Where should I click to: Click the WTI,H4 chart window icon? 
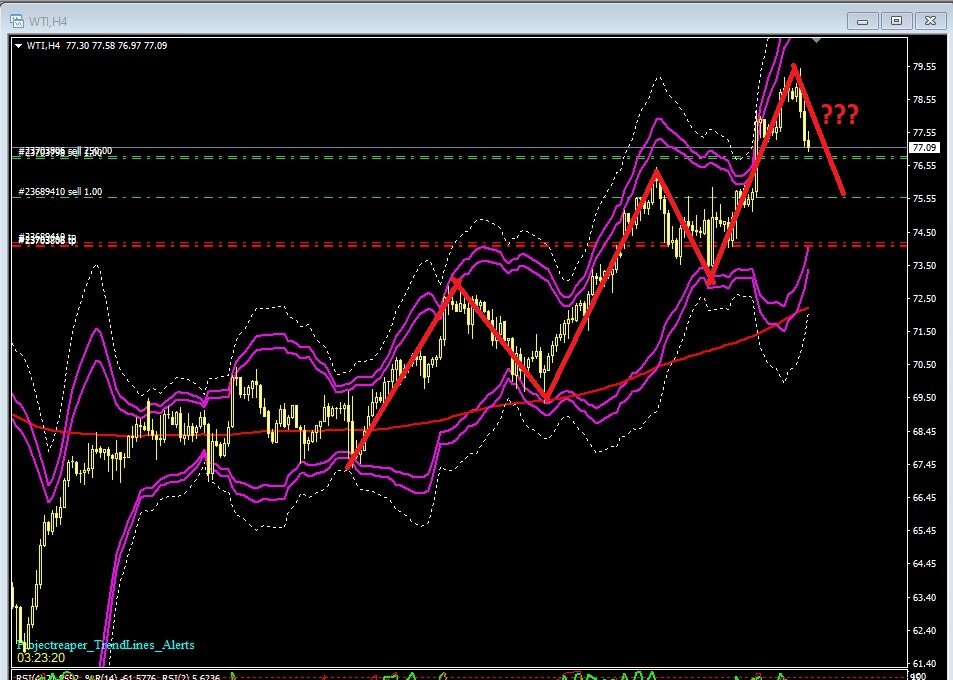pyautogui.click(x=17, y=21)
